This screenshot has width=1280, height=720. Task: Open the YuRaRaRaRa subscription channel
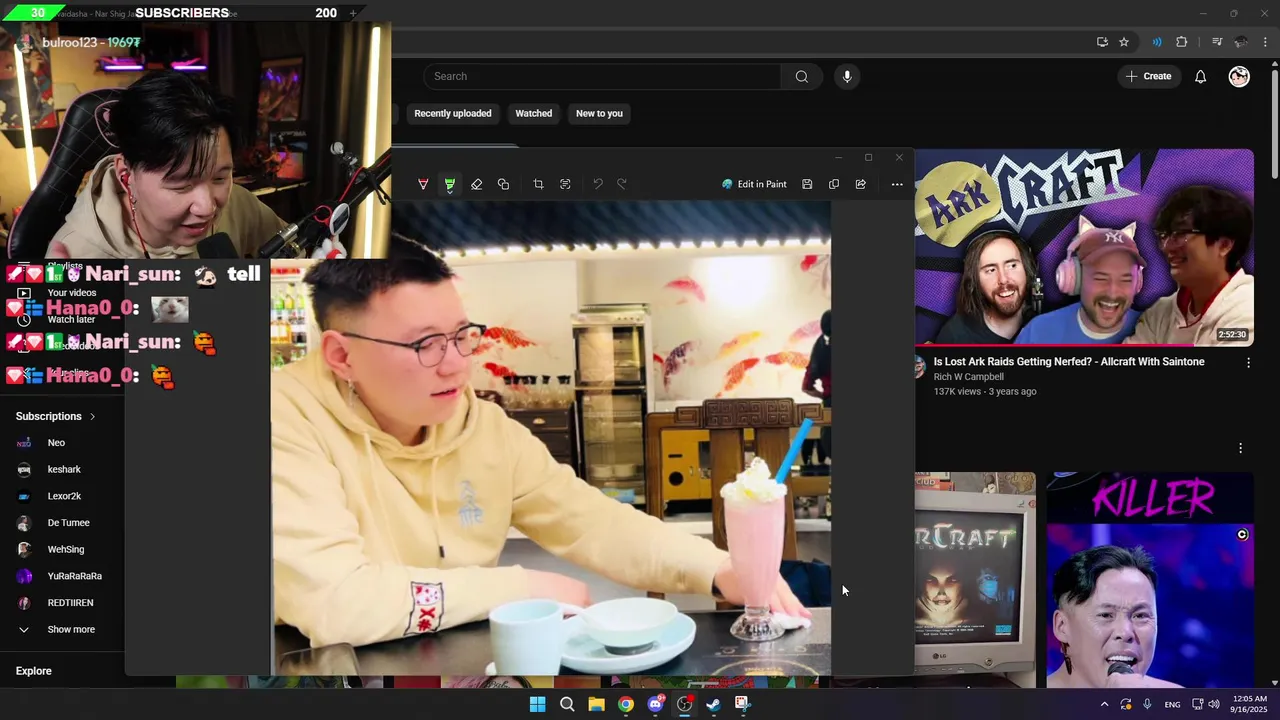pos(74,576)
